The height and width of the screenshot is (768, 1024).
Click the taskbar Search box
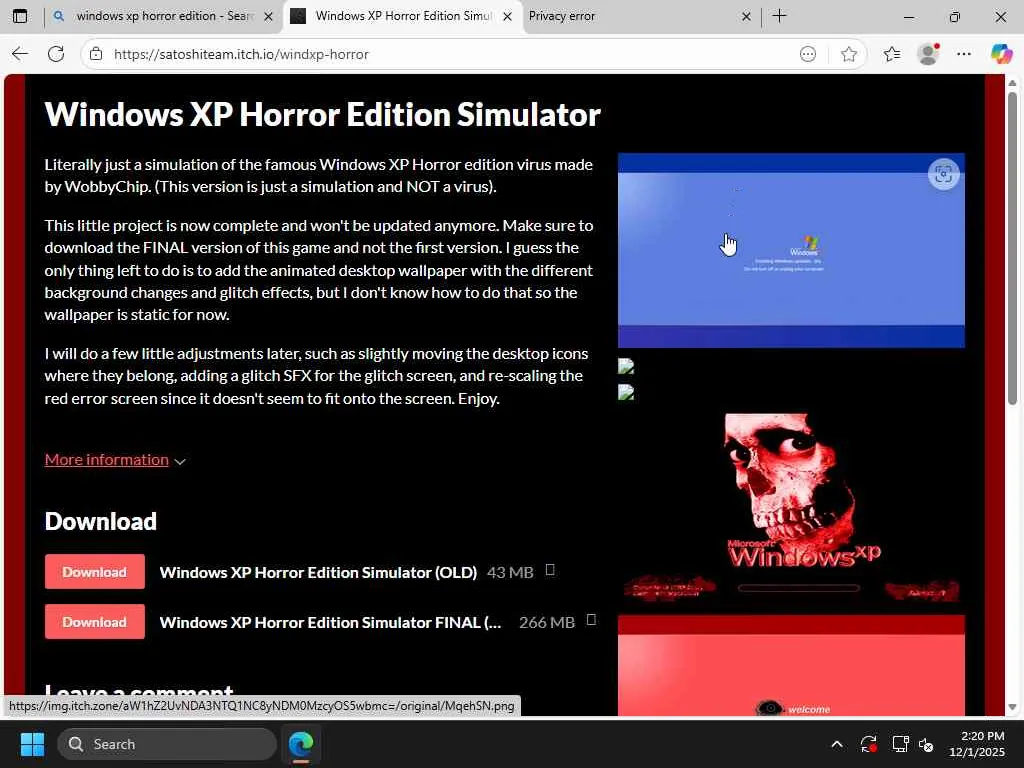(167, 744)
